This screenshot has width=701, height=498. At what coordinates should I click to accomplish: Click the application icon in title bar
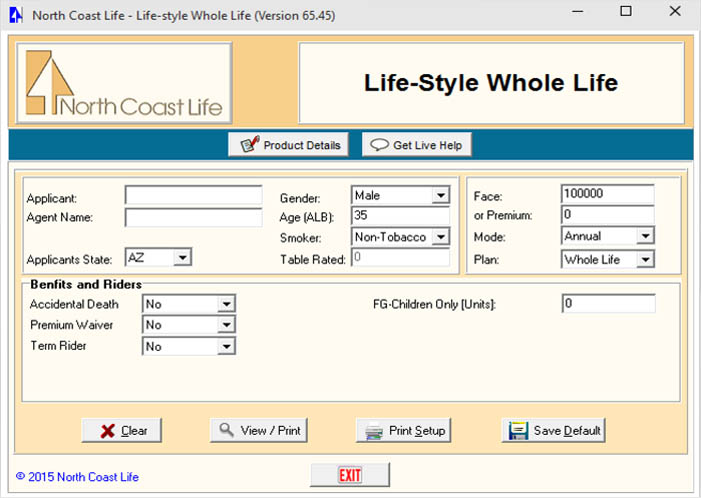point(16,15)
